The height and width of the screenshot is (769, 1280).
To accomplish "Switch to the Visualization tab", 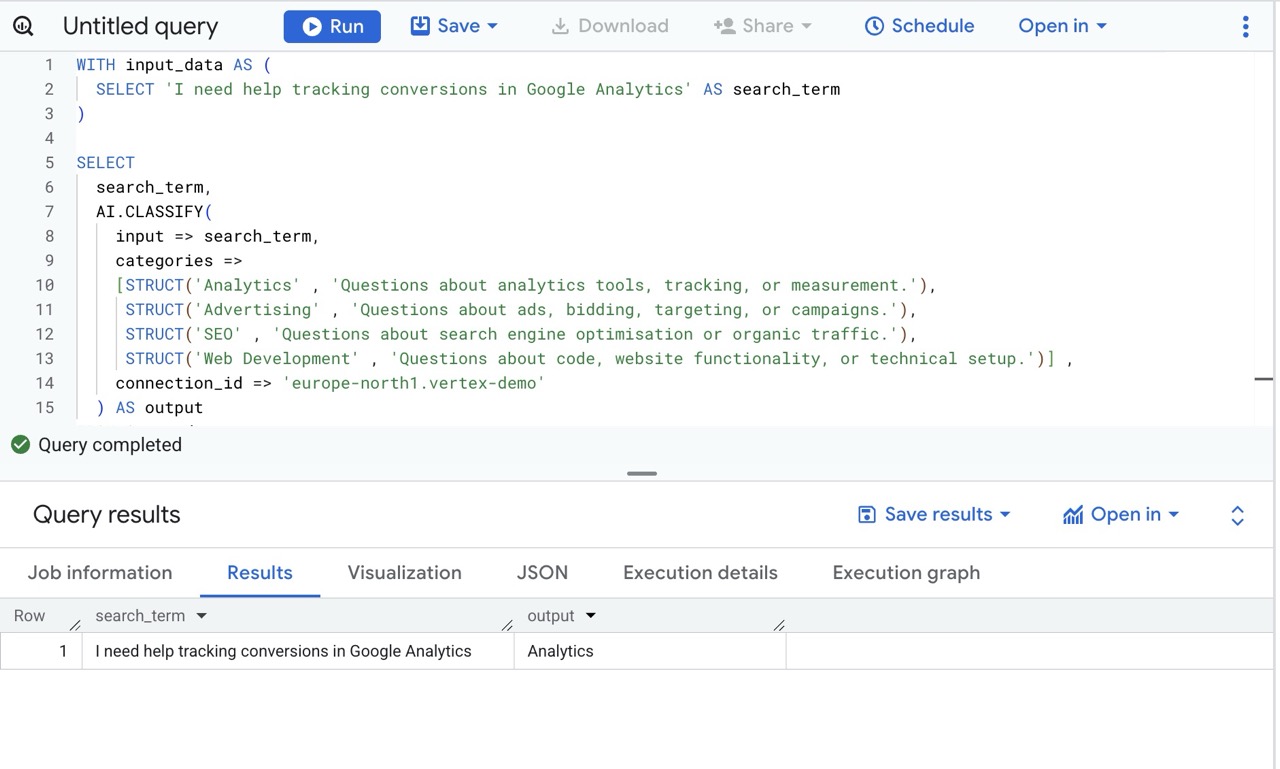I will coord(404,573).
